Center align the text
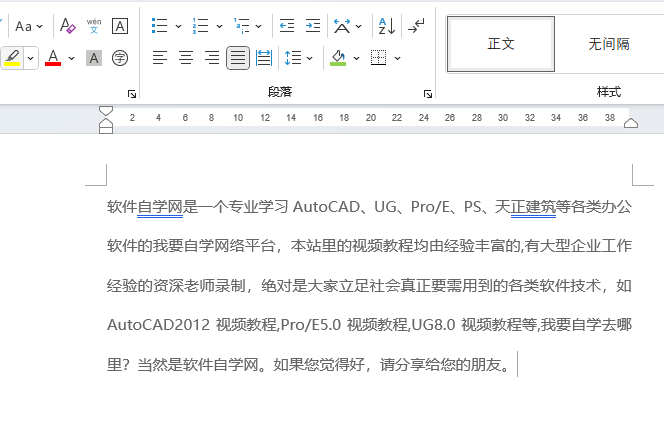 186,58
